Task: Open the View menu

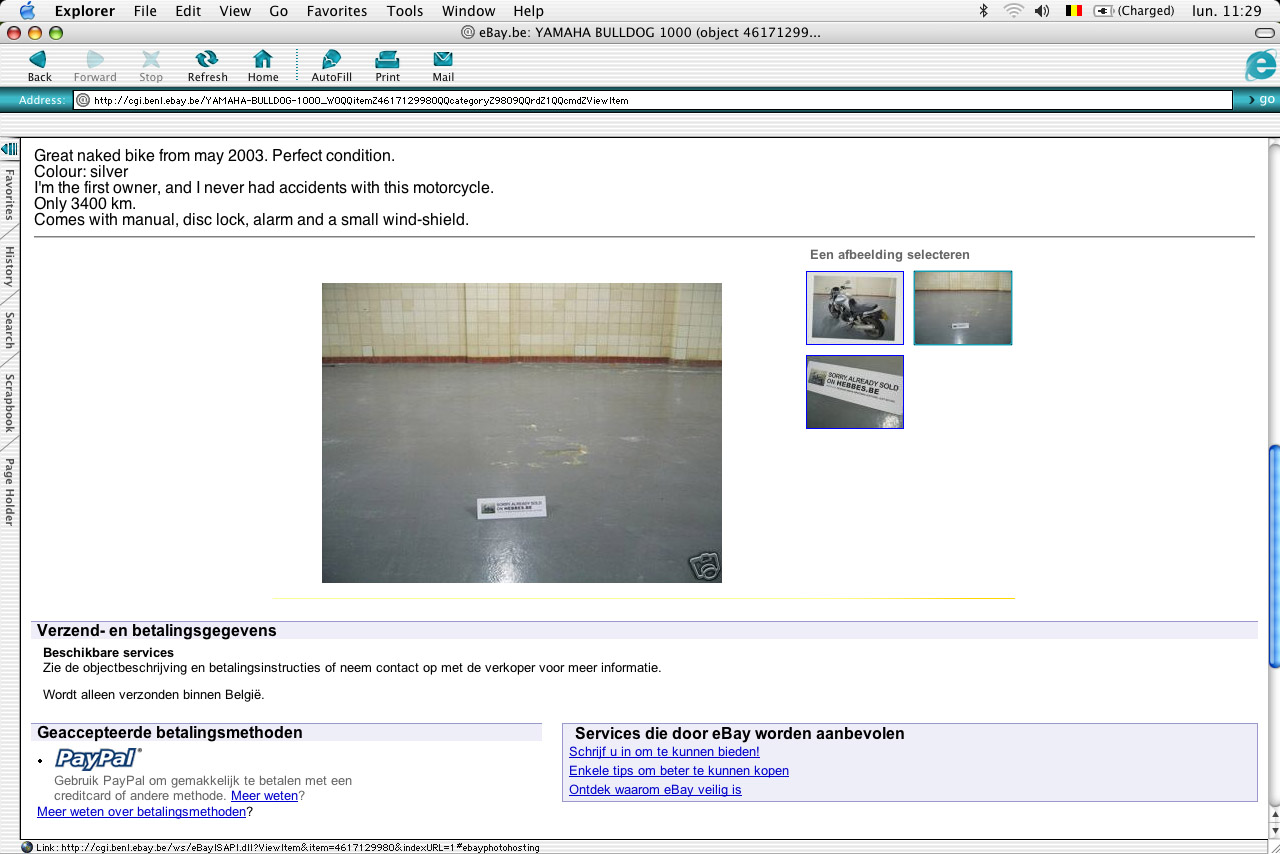Action: coord(235,11)
